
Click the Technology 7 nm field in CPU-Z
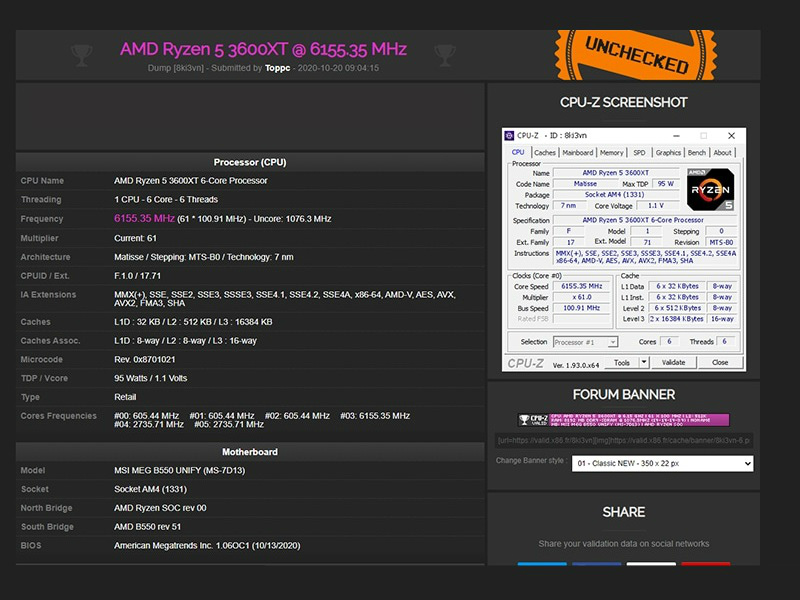[x=568, y=206]
